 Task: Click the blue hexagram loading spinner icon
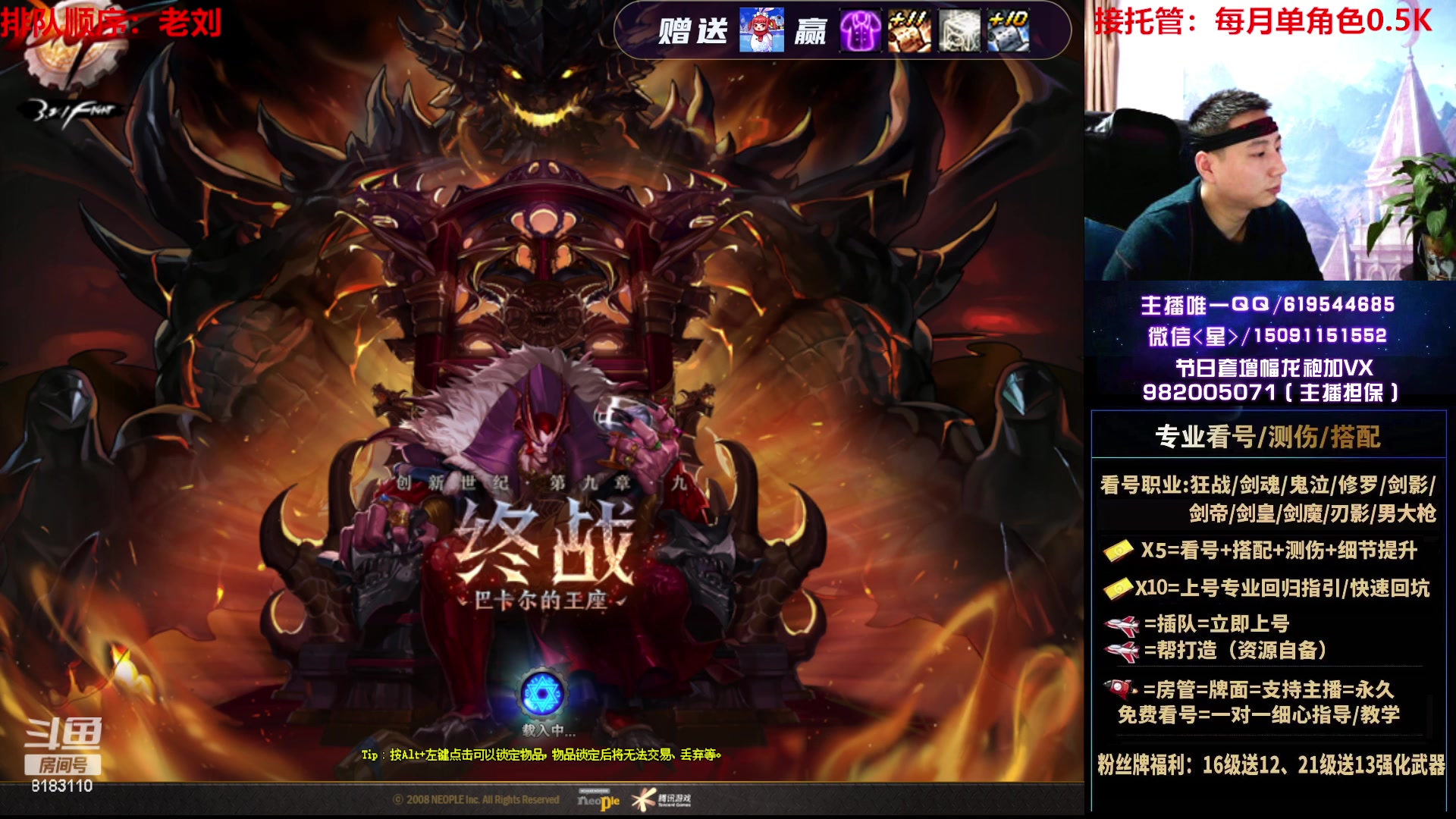tap(541, 693)
